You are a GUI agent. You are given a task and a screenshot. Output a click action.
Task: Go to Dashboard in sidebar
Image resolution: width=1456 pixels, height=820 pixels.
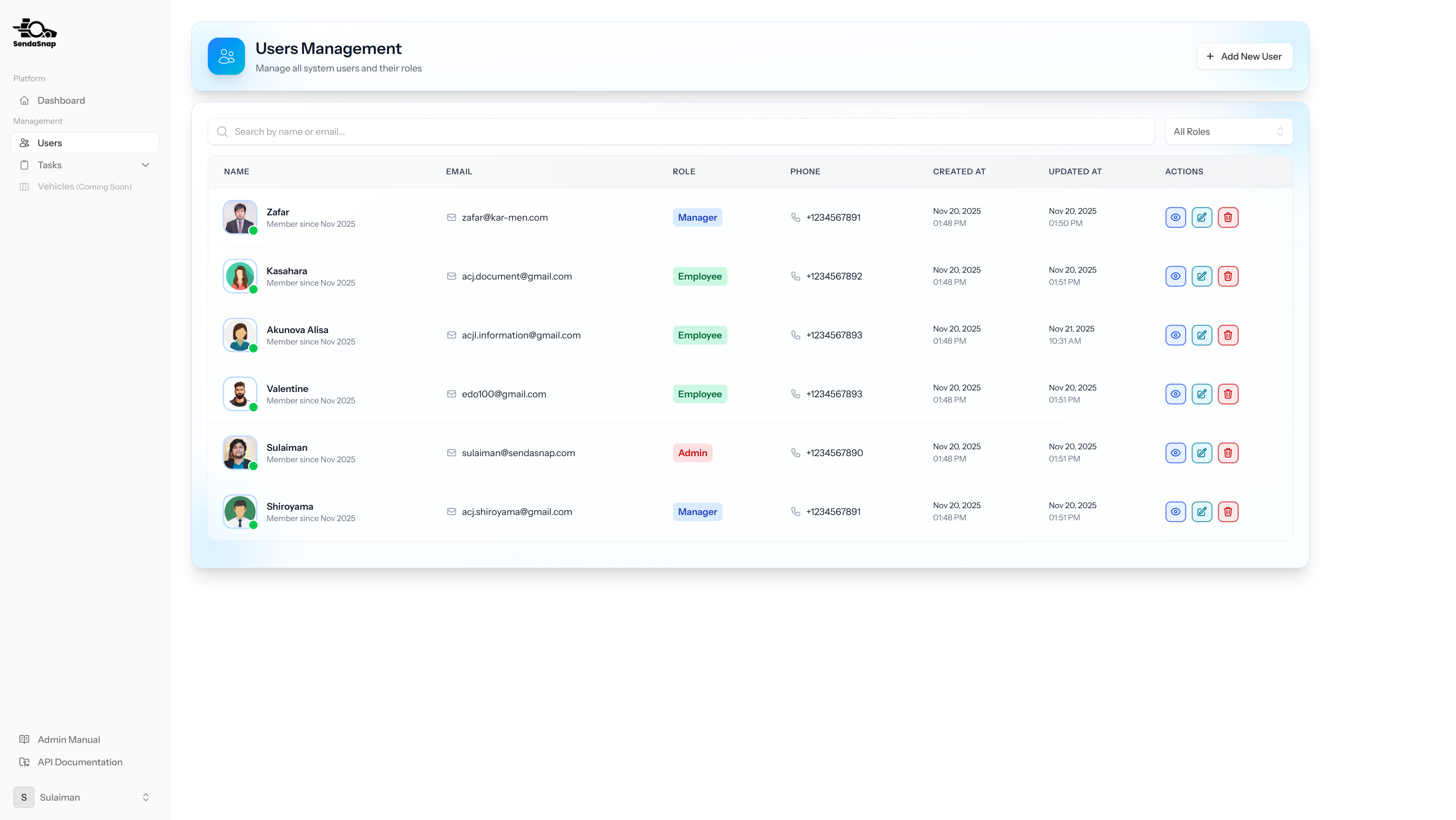coord(61,101)
